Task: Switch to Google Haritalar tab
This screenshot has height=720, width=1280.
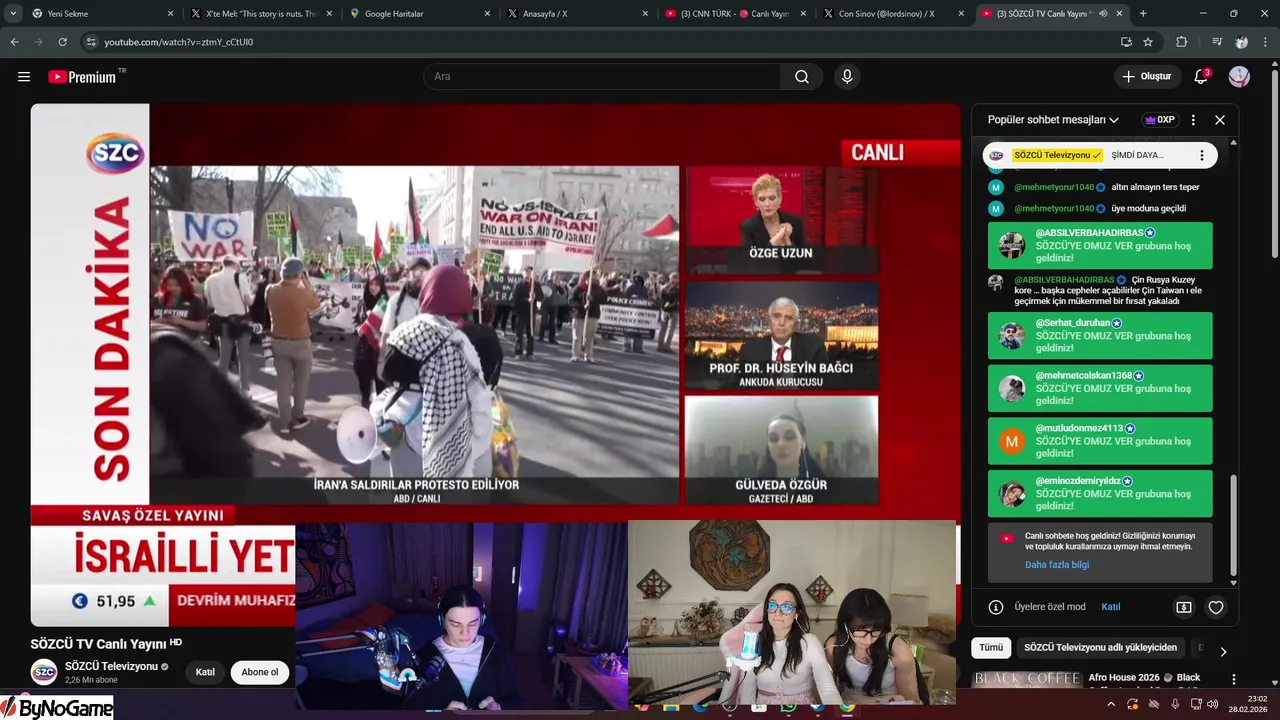Action: pos(421,14)
